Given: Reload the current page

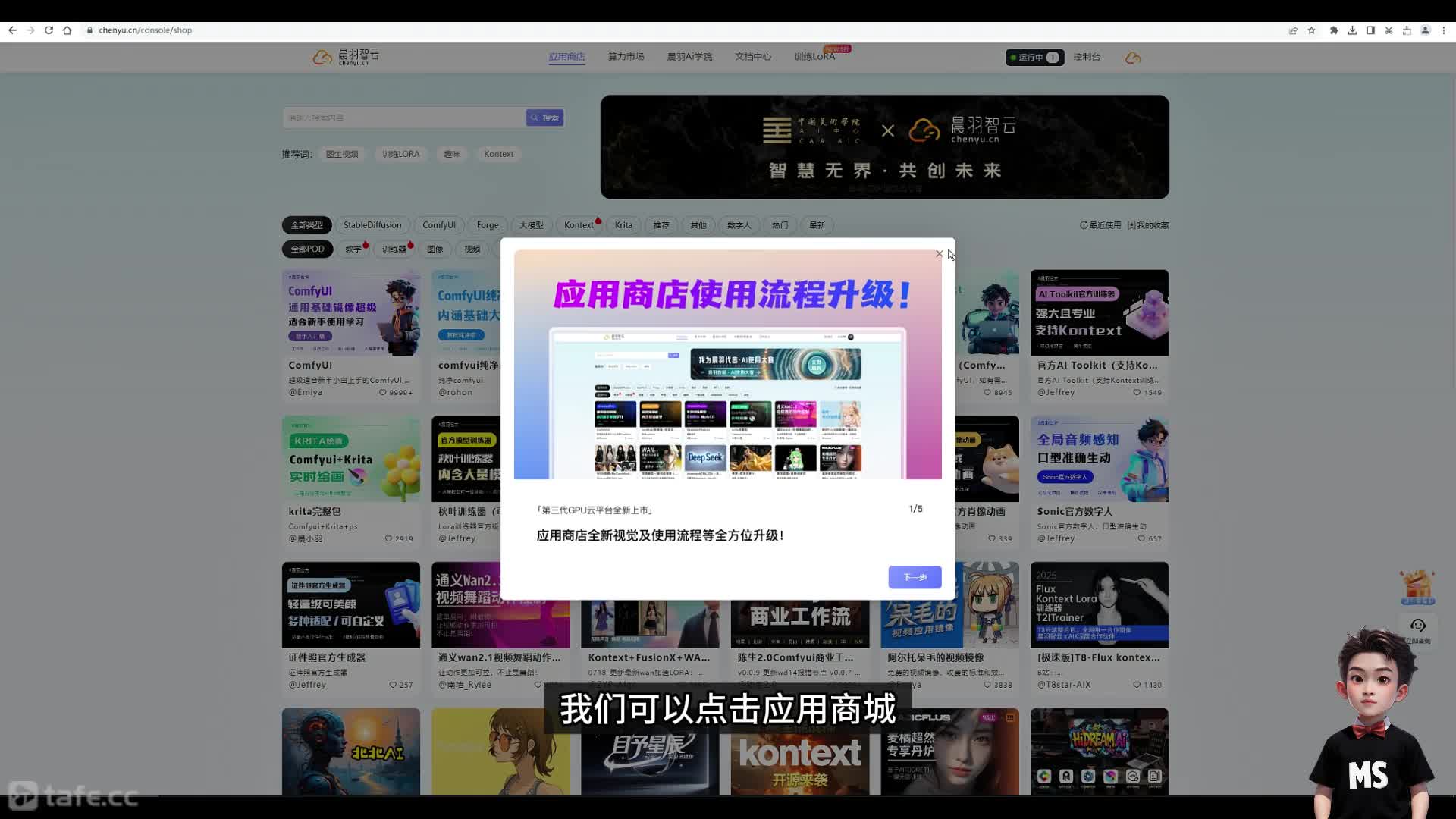Looking at the screenshot, I should 49,30.
